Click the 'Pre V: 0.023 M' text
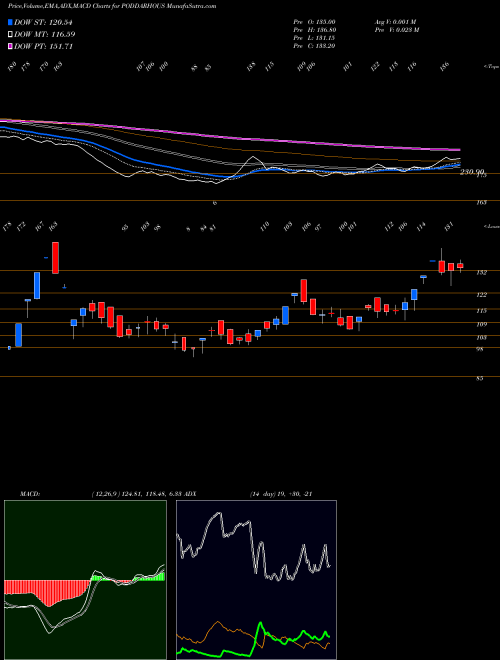The image size is (500, 660). pyautogui.click(x=396, y=30)
